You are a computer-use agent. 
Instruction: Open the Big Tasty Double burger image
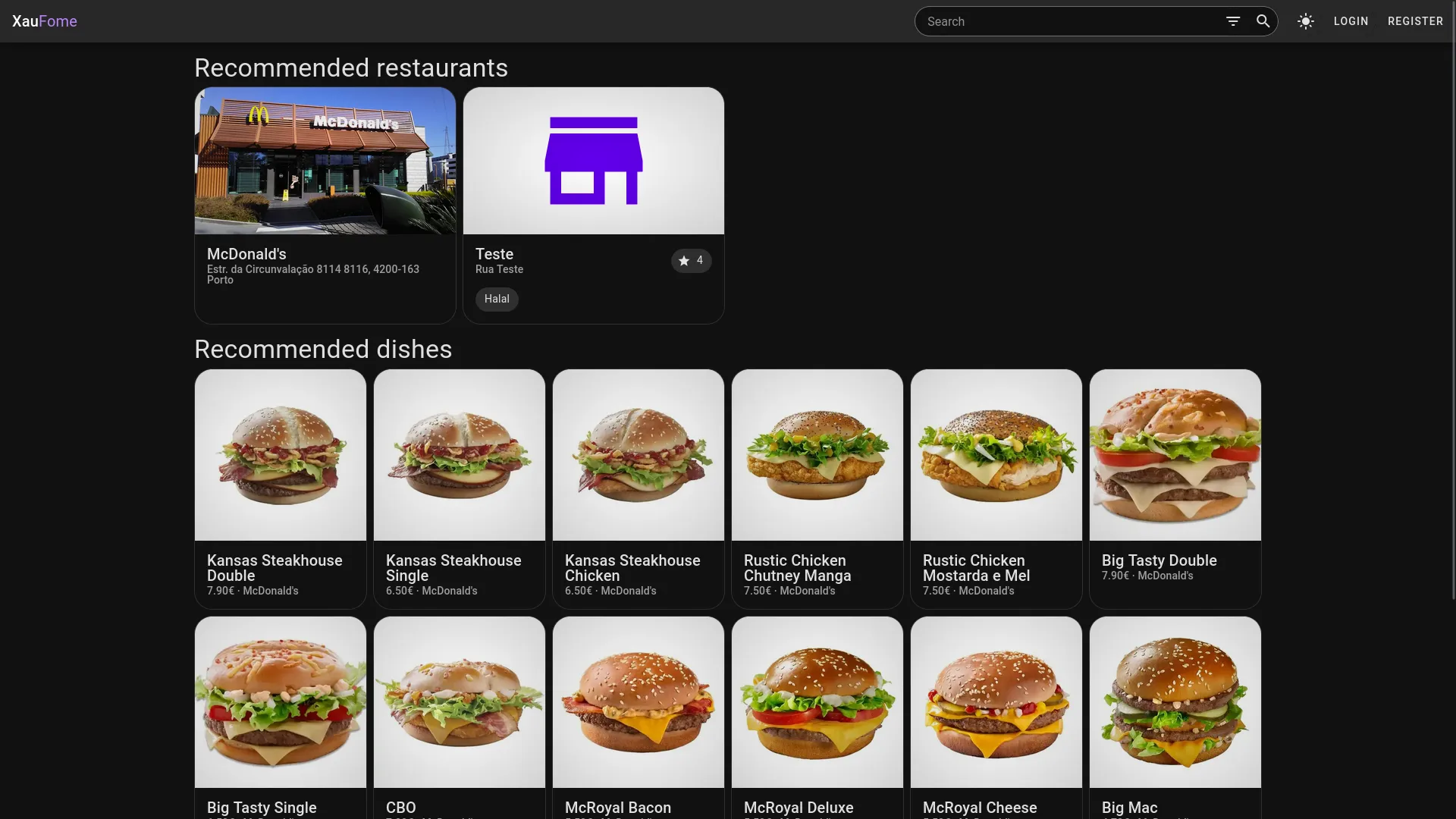tap(1175, 455)
